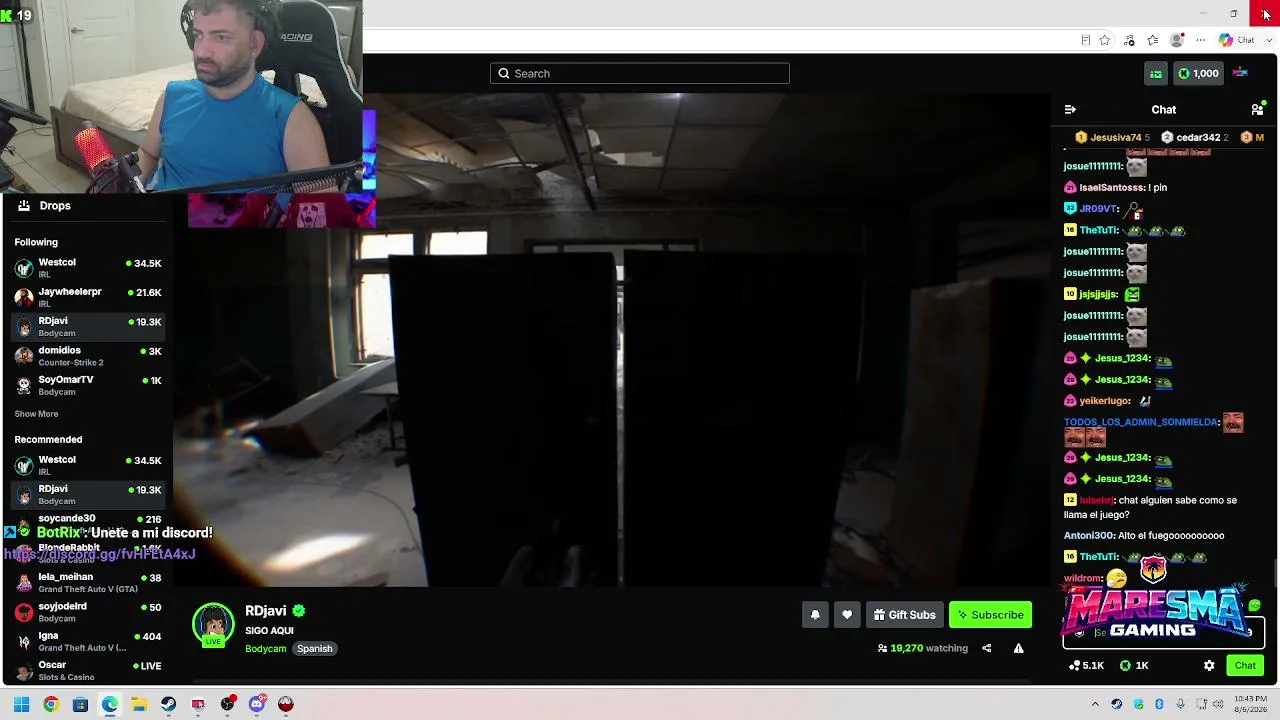The image size is (1280, 720).
Task: Click RDjavi's live profile avatar
Action: pos(213,625)
